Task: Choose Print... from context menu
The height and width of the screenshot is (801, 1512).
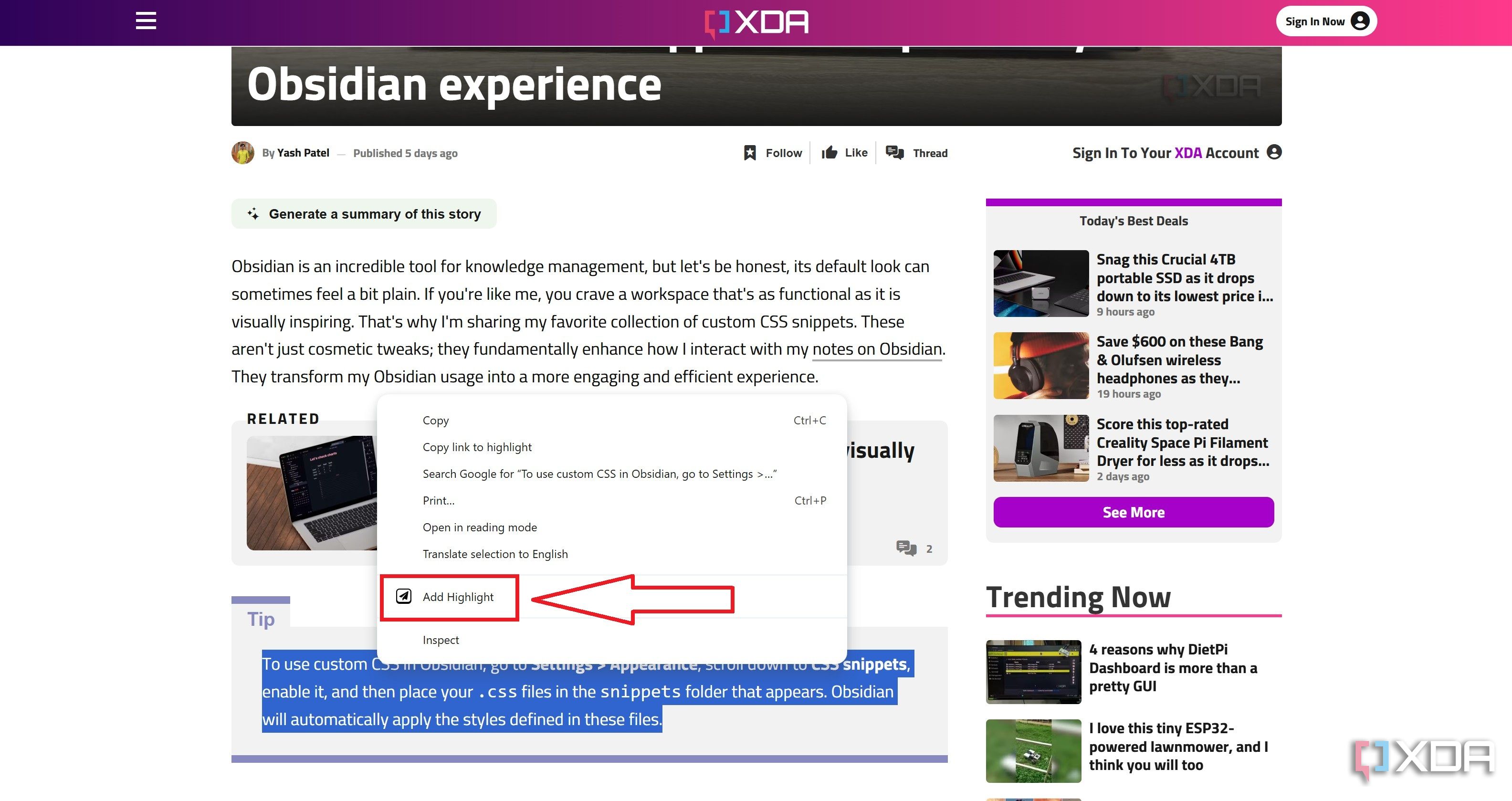Action: pos(611,500)
